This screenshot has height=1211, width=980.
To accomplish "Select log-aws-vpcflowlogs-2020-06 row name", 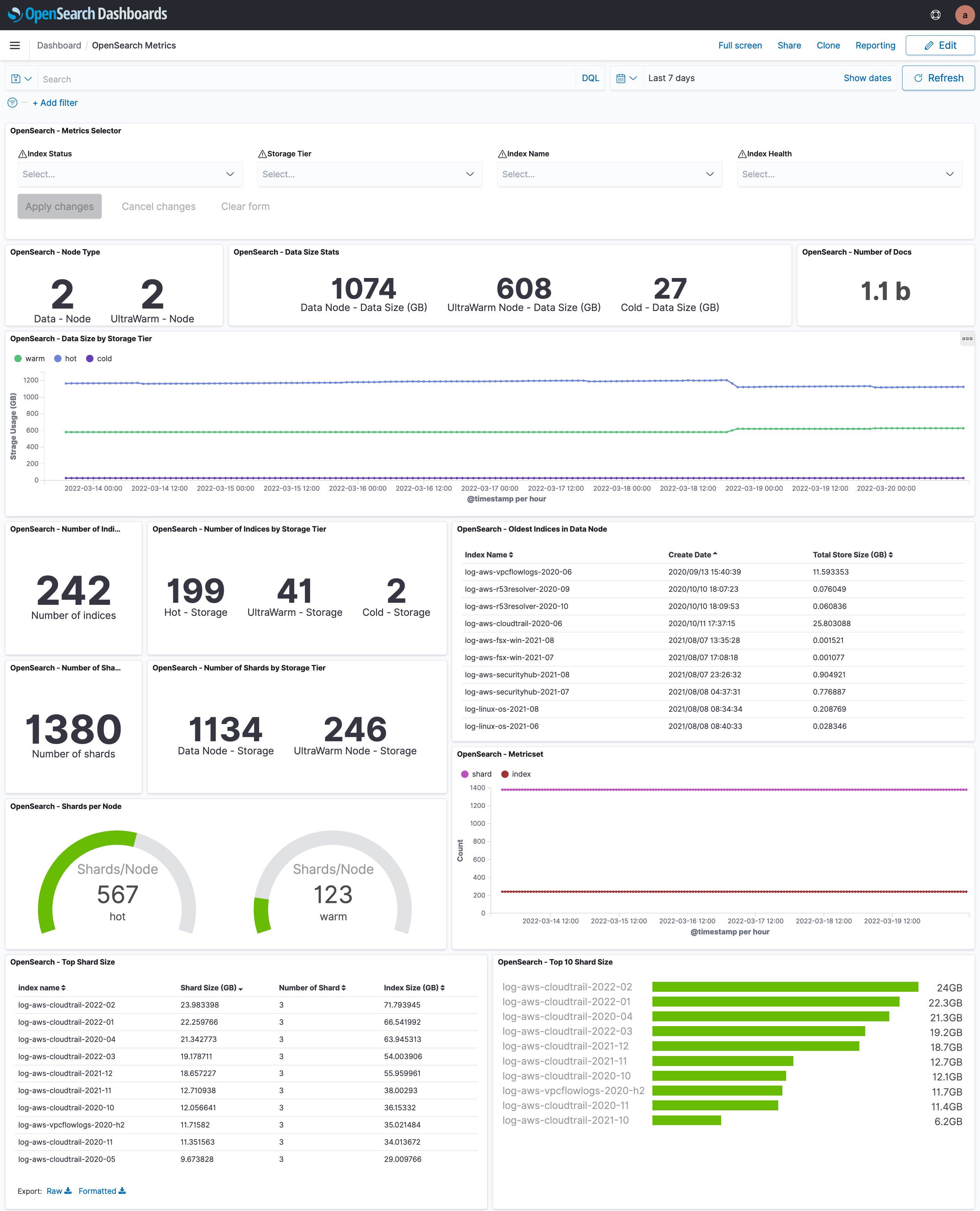I will (x=518, y=571).
